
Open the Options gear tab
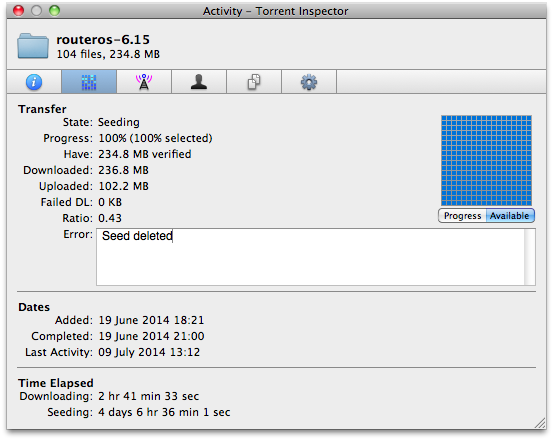coord(309,82)
